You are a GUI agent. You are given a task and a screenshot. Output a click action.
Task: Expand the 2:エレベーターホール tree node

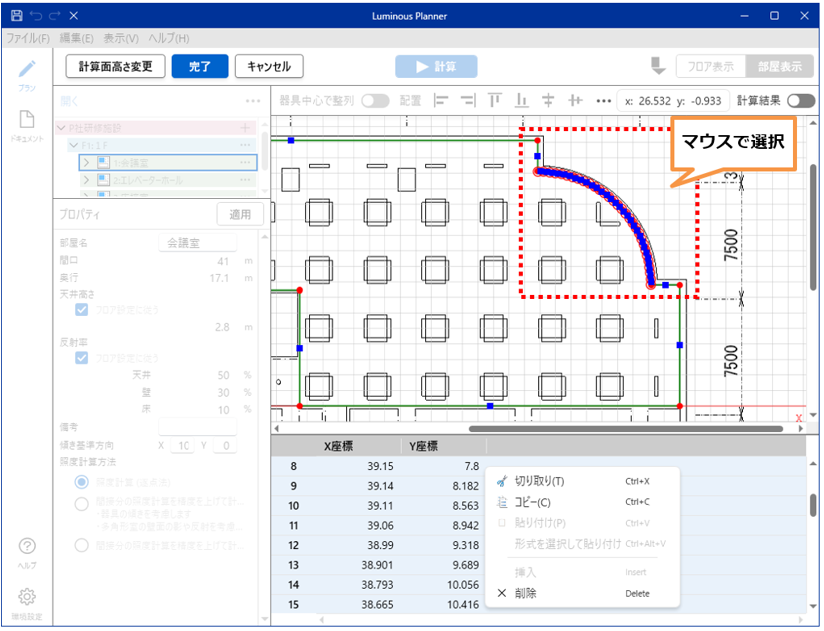coord(87,180)
